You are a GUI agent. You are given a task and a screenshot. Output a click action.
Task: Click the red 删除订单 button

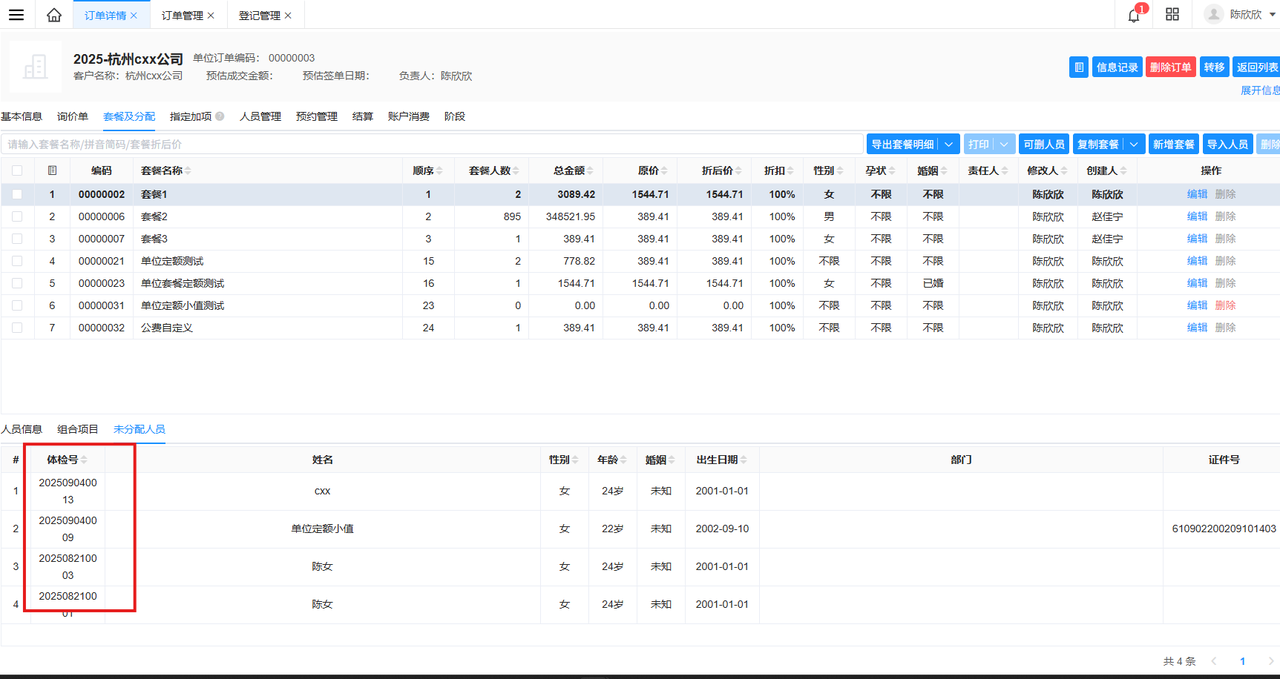(1170, 67)
